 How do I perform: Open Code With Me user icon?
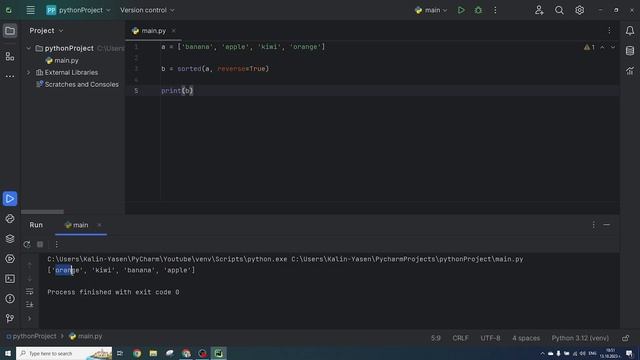pyautogui.click(x=539, y=10)
